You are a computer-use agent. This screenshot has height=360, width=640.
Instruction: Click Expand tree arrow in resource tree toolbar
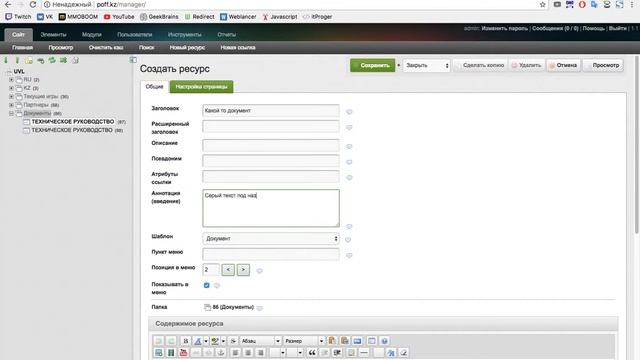6,60
